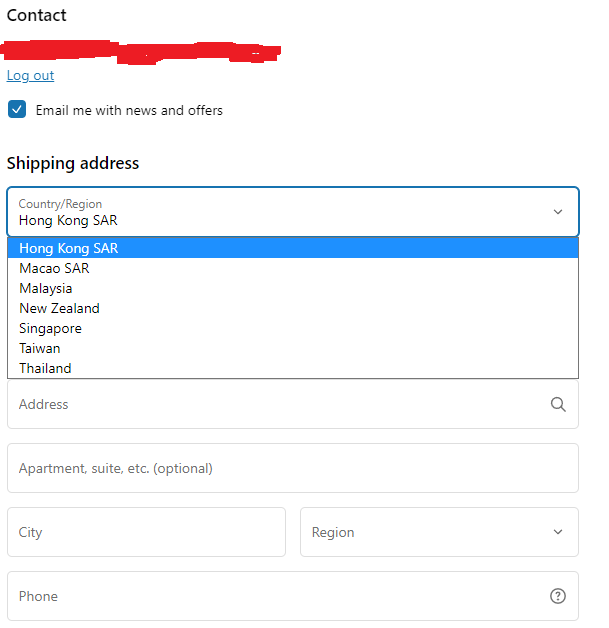
Task: Focus the Address input field
Action: pyautogui.click(x=293, y=404)
